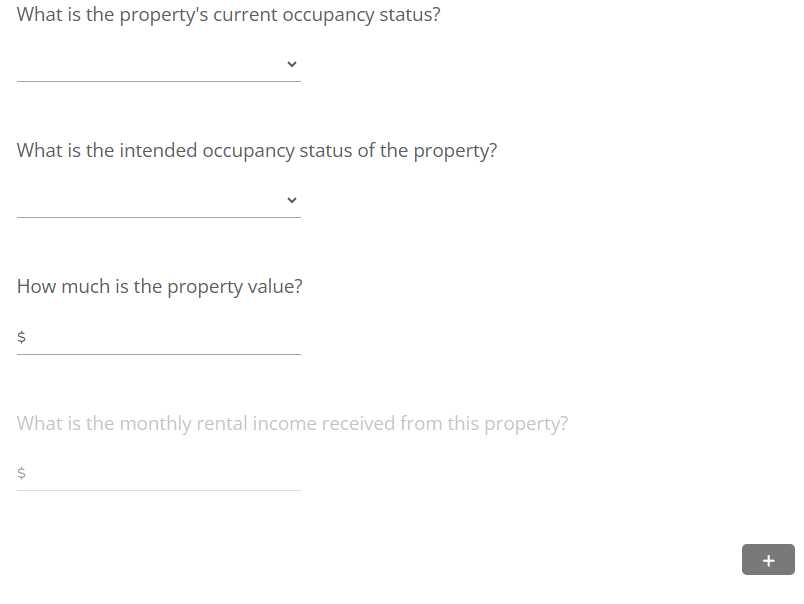Click the dollar sign beside monthly rental income
804x604 pixels.
click(22, 474)
